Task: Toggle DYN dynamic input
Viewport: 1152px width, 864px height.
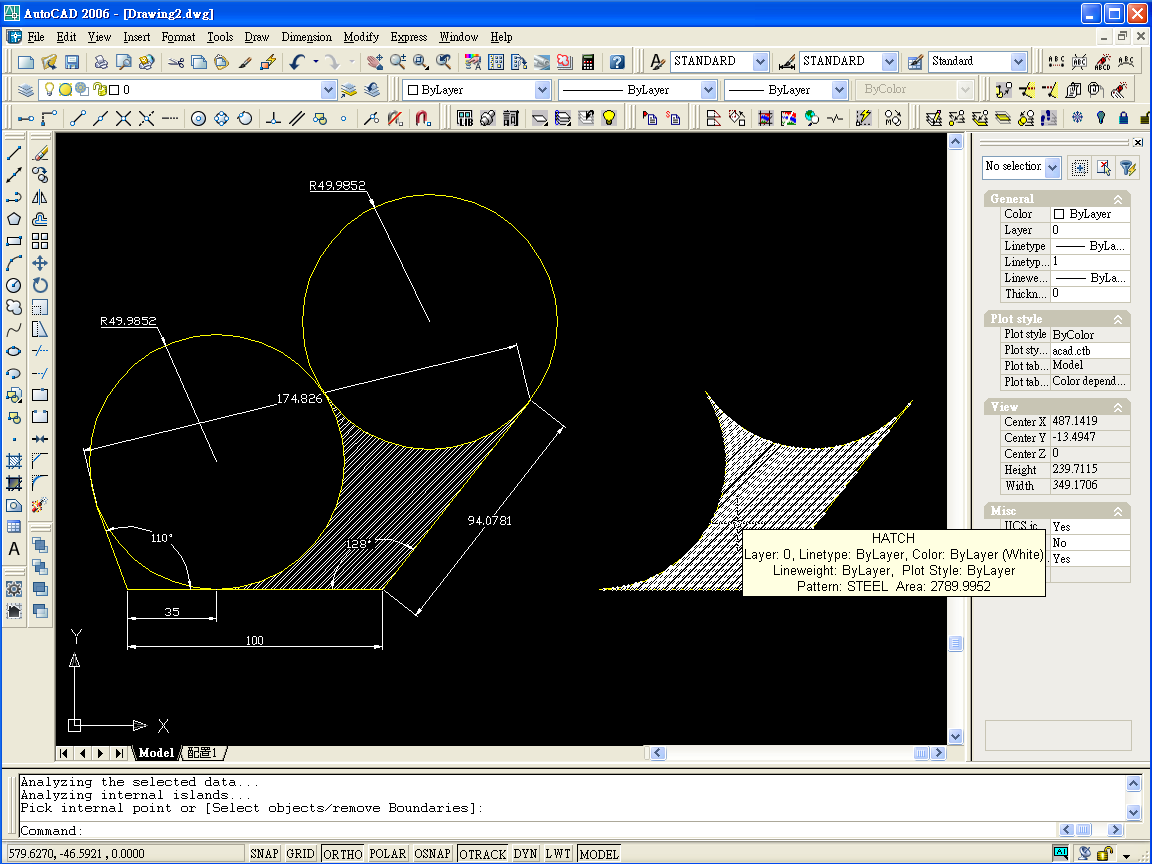Action: (x=525, y=854)
